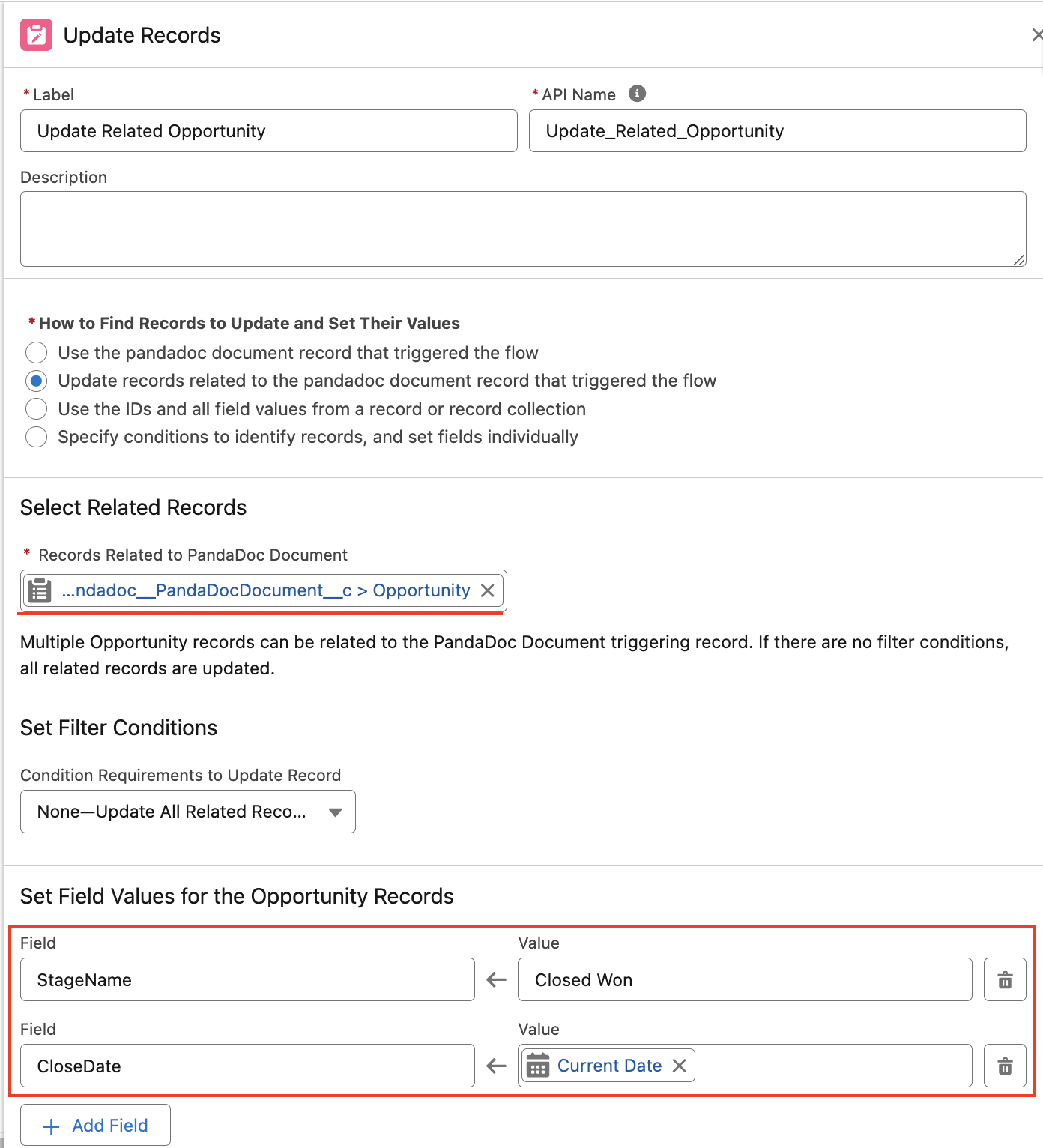Select 'Use the pandadoc document record that triggered'
The width and height of the screenshot is (1043, 1148).
[x=36, y=352]
